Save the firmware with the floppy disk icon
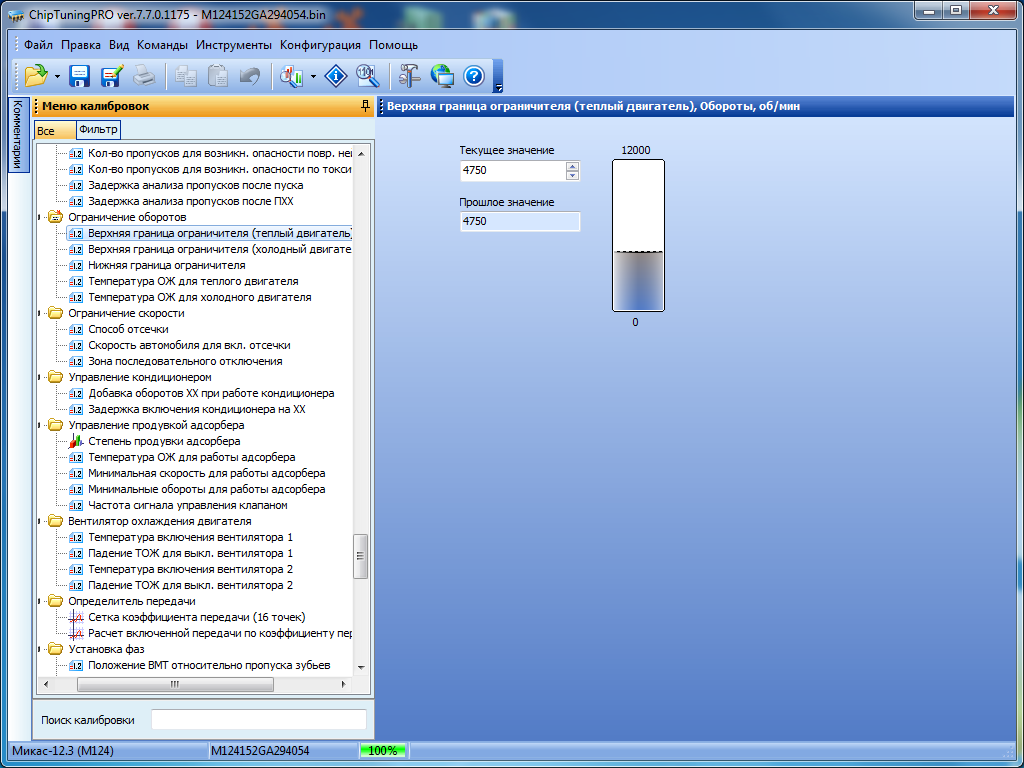Viewport: 1024px width, 768px height. pyautogui.click(x=80, y=75)
